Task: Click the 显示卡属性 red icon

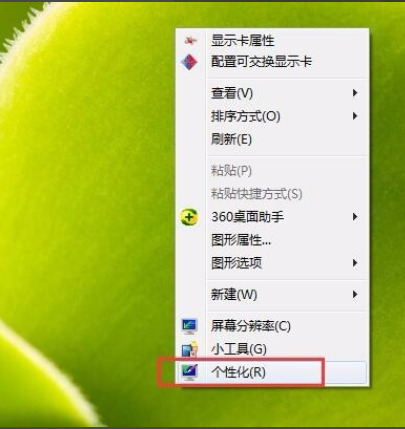Action: [190, 41]
